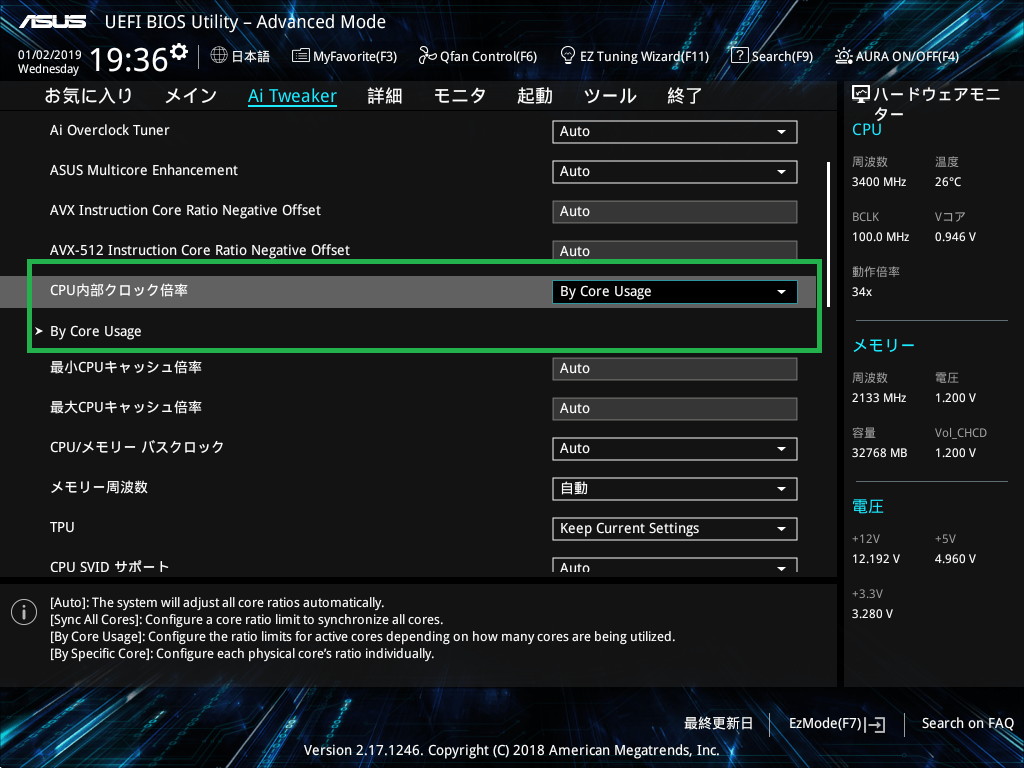The image size is (1024, 768).
Task: Start EZ Tuning Wizard(F11)
Action: tap(635, 56)
